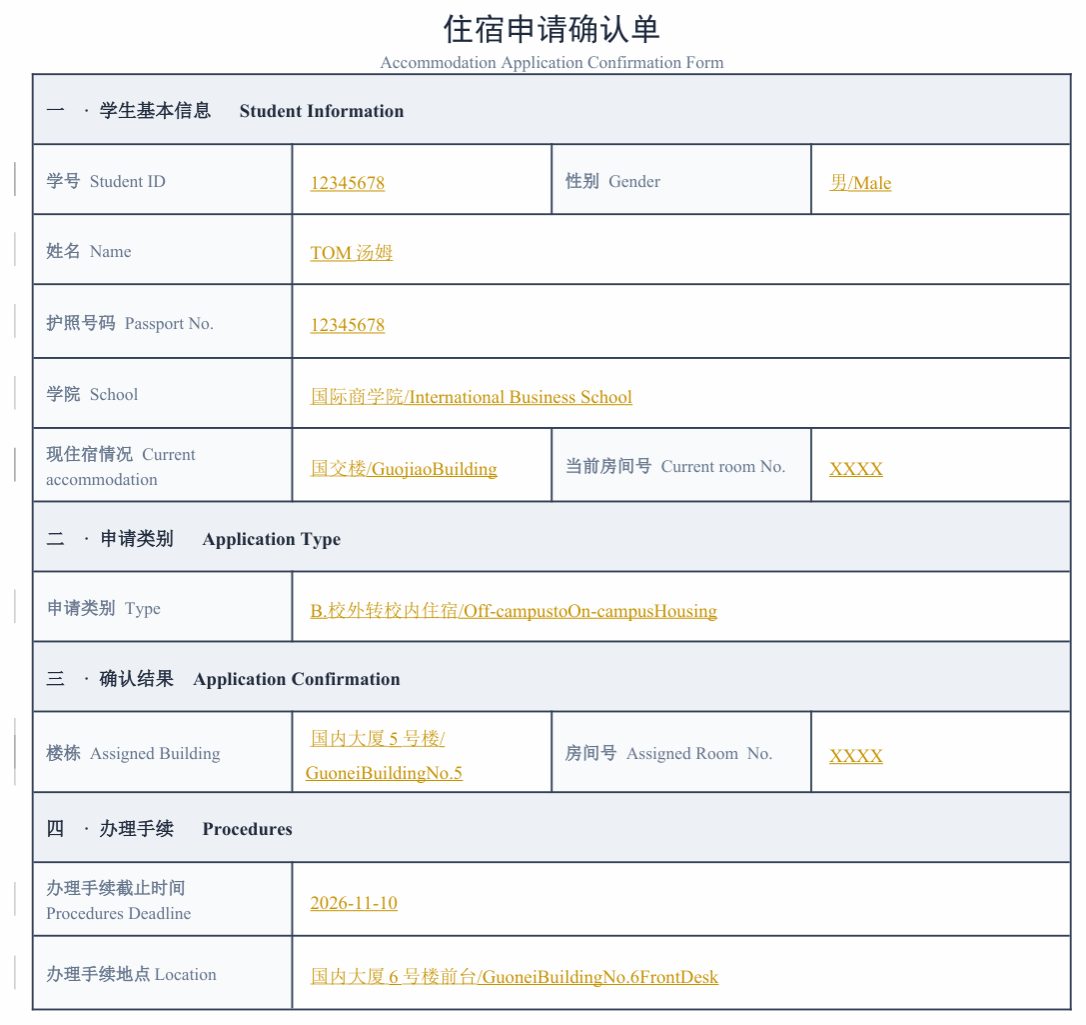The height and width of the screenshot is (1025, 1086).
Task: Click the gender value 男/Male
Action: point(860,183)
